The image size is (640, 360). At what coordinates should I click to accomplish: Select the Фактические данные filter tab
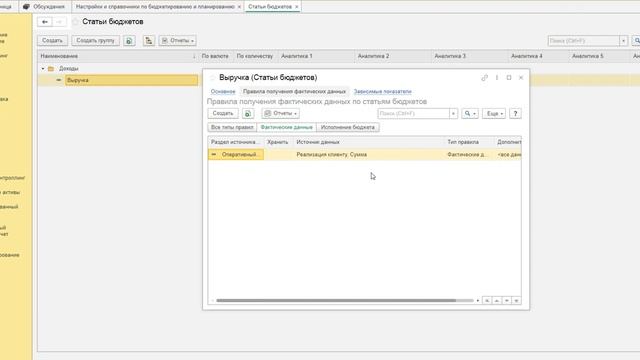click(287, 127)
